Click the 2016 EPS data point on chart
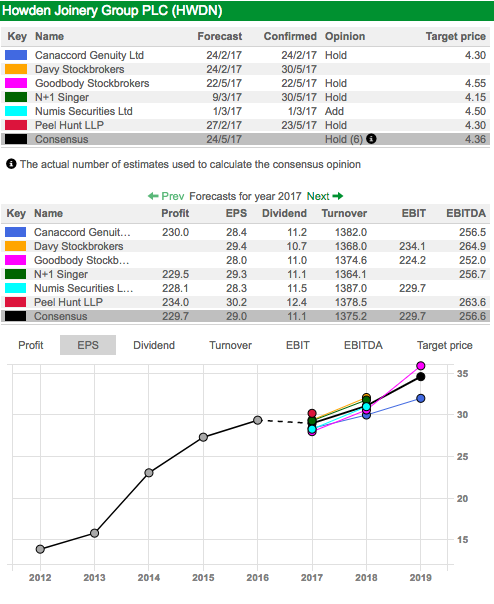The height and width of the screenshot is (604, 494). coord(258,420)
